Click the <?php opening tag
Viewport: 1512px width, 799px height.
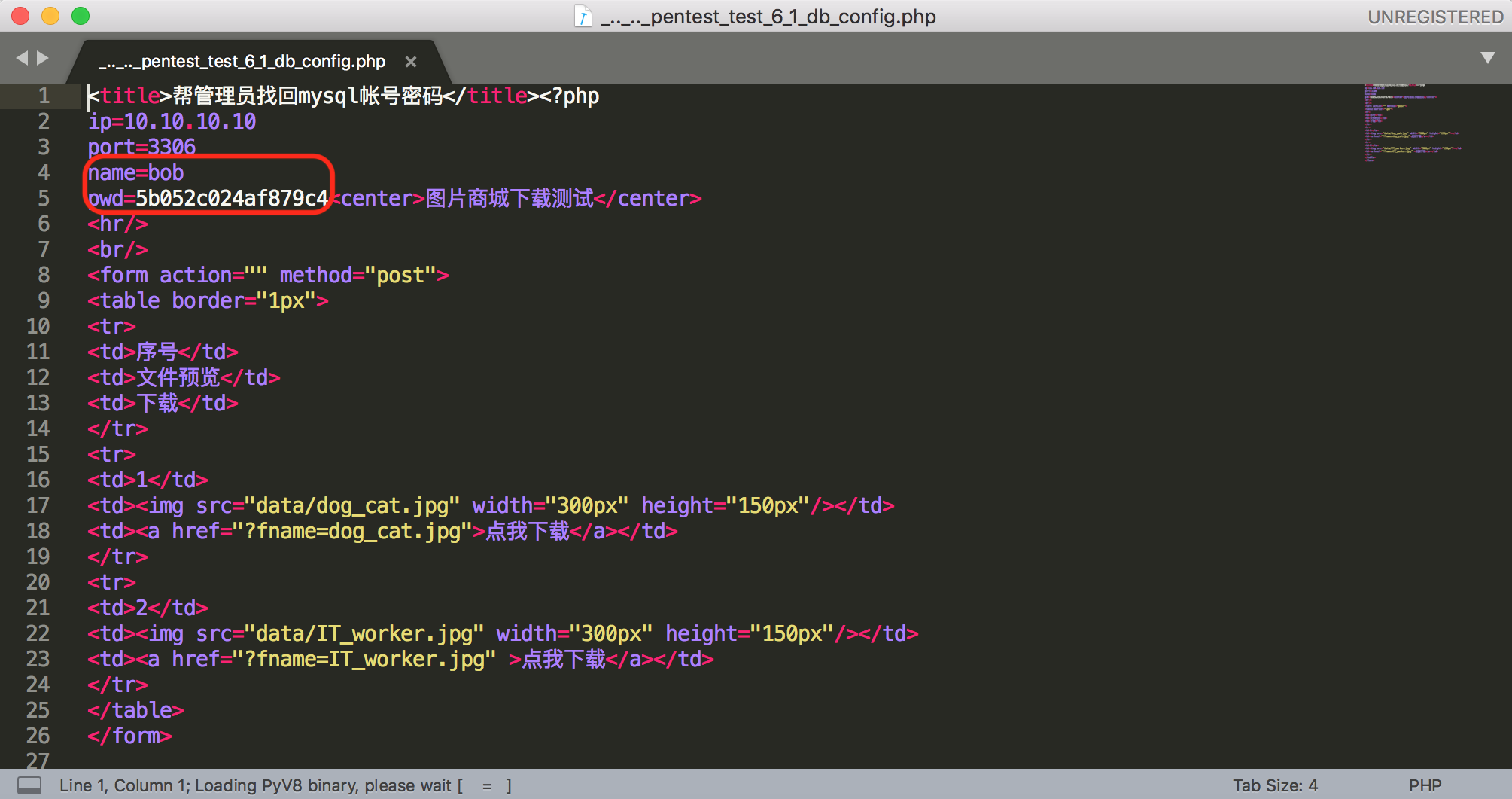(569, 96)
